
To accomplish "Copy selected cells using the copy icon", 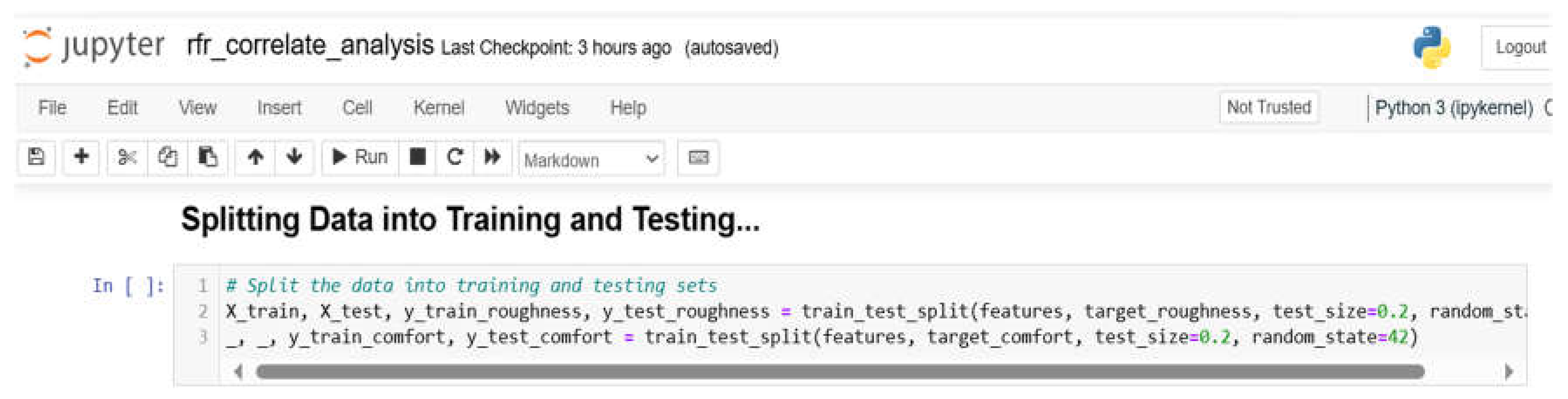I will [167, 158].
